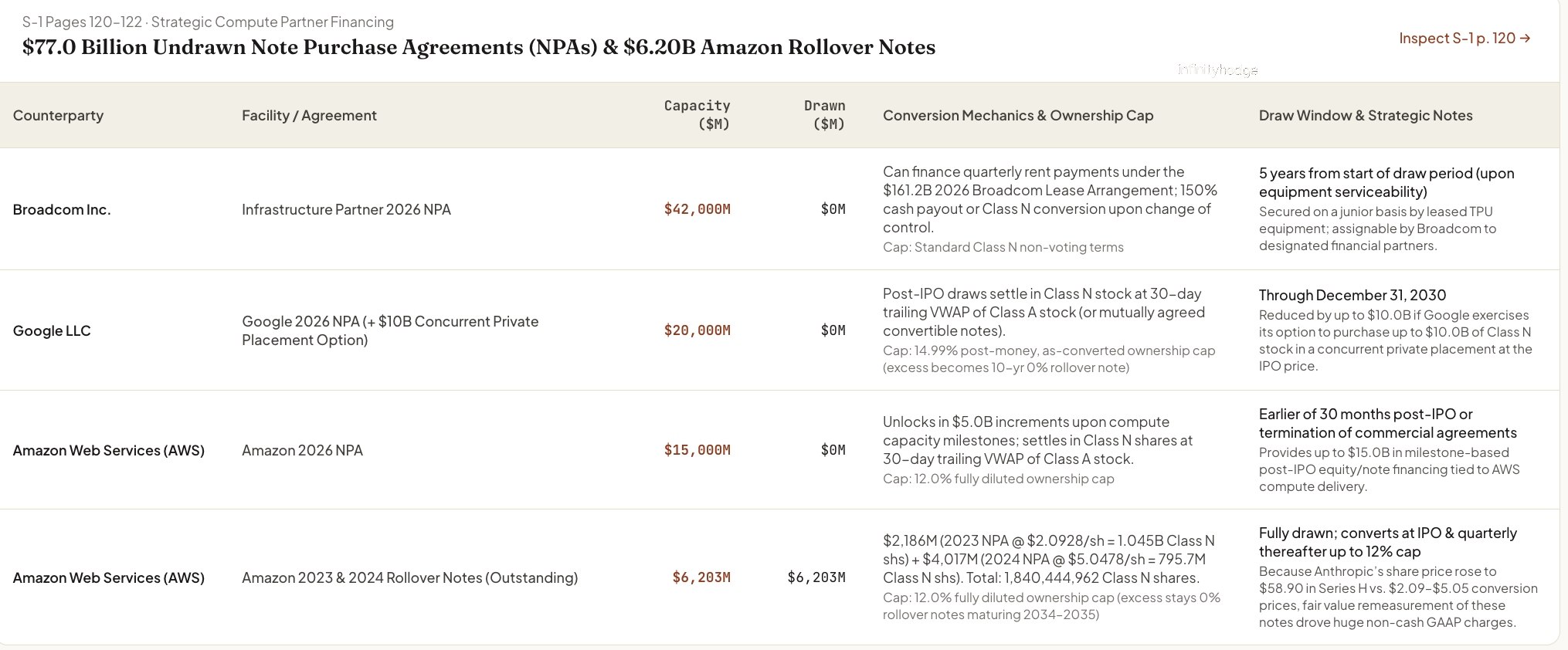The image size is (1568, 650).
Task: Select Infrastructure Partner 2026 NPA cell
Action: (346, 209)
